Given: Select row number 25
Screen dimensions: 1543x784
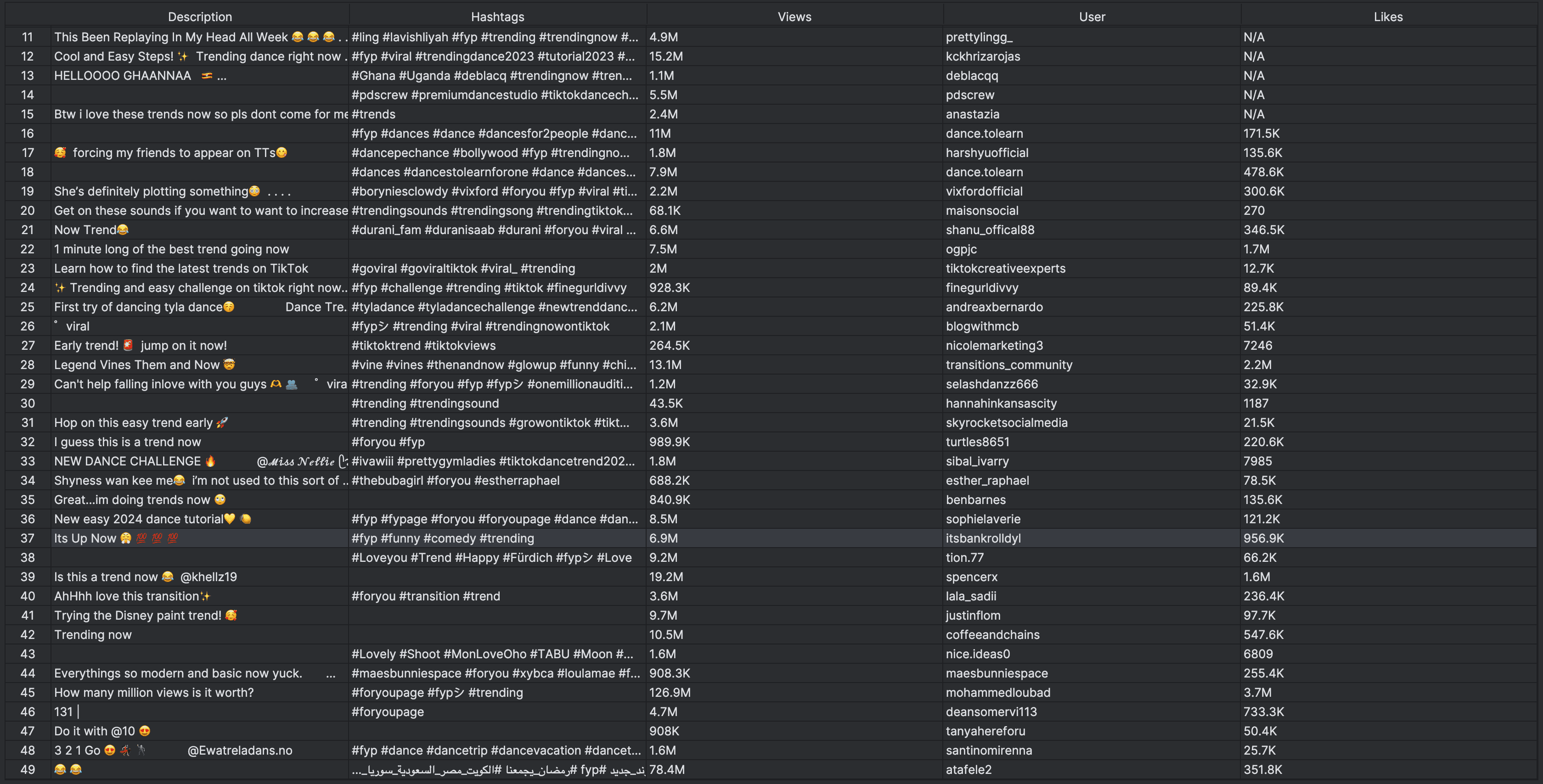Looking at the screenshot, I should 28,307.
